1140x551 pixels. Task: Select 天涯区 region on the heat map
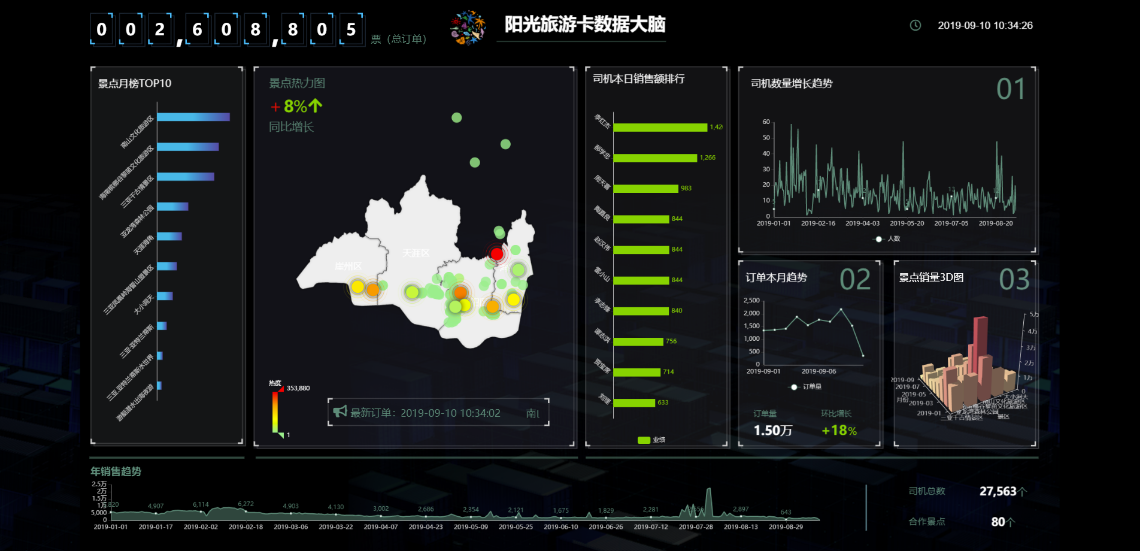pyautogui.click(x=416, y=253)
